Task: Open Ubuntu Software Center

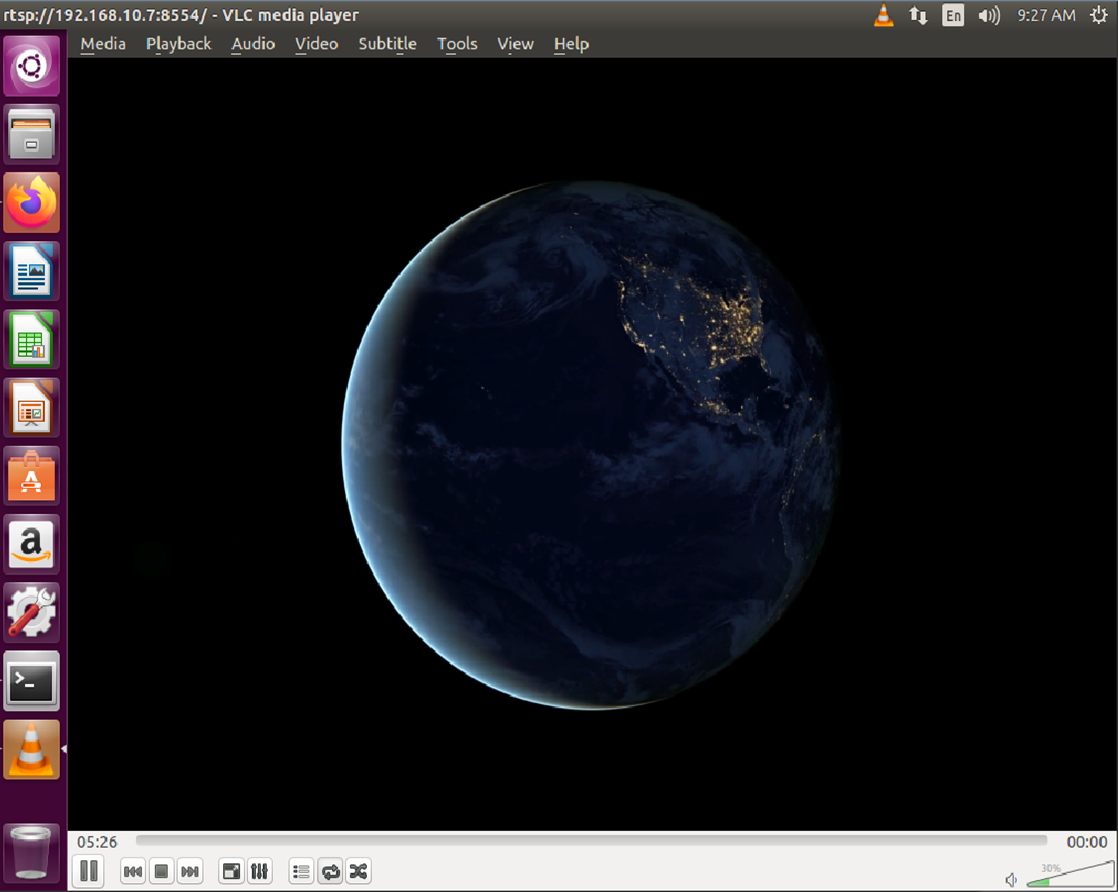Action: click(x=31, y=477)
